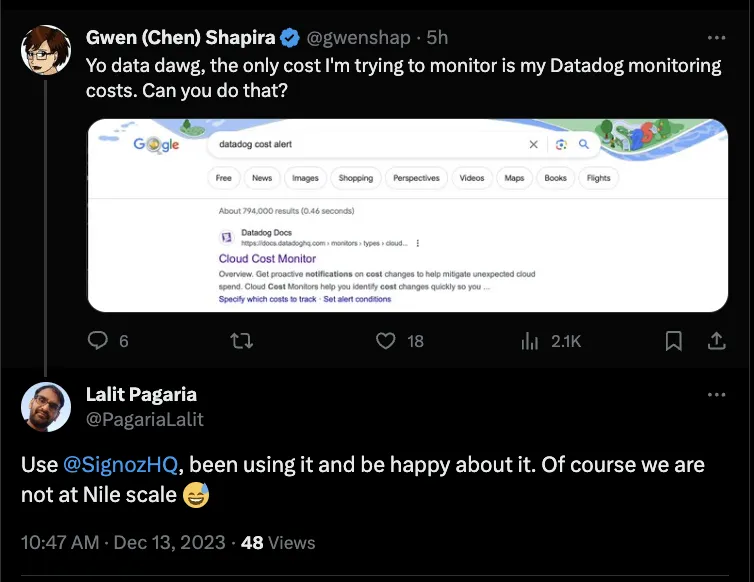Open the @PagariaLalit handle

145,419
